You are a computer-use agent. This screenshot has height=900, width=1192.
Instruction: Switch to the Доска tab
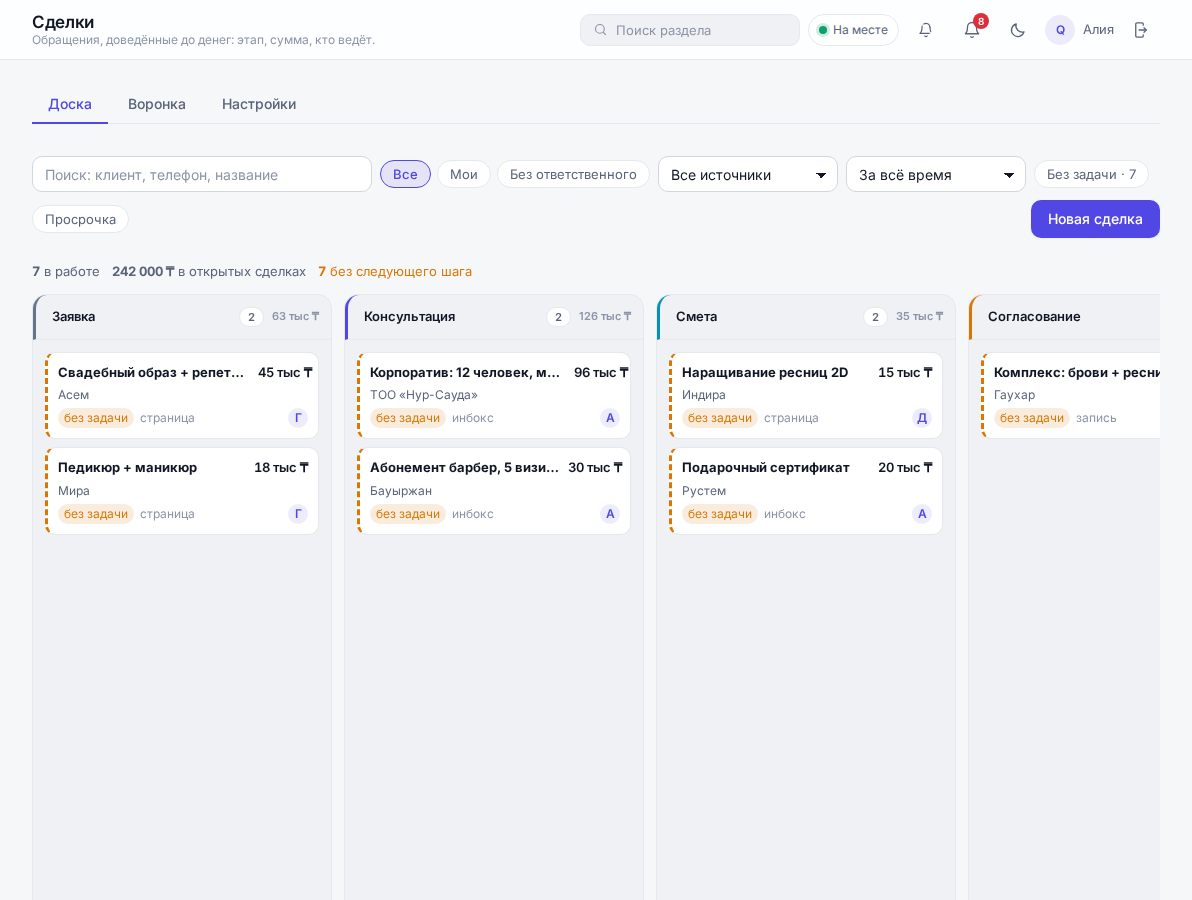(x=70, y=104)
